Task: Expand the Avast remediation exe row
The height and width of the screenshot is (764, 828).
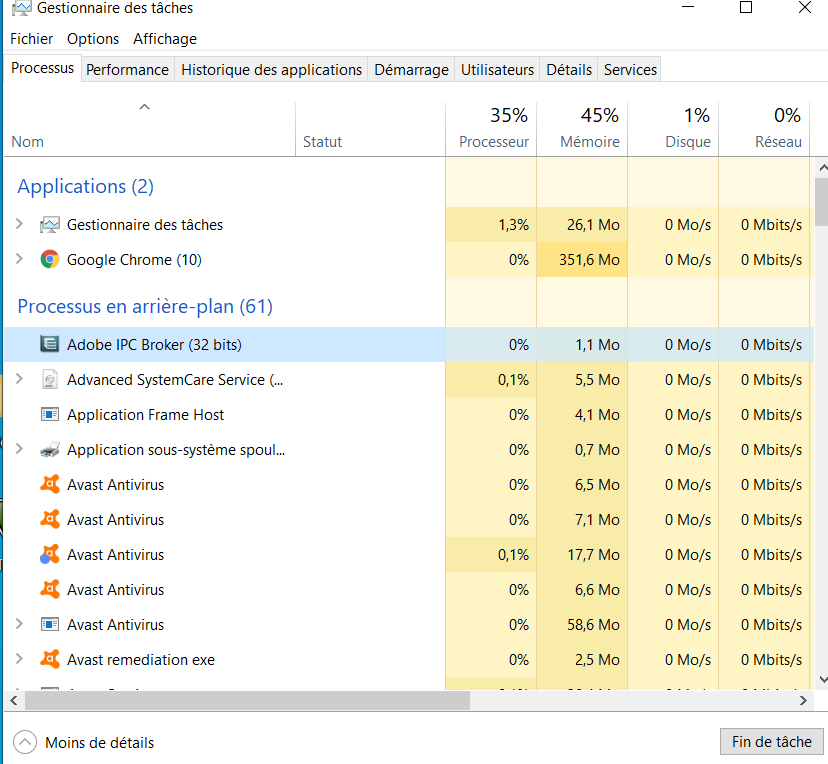Action: coord(20,658)
